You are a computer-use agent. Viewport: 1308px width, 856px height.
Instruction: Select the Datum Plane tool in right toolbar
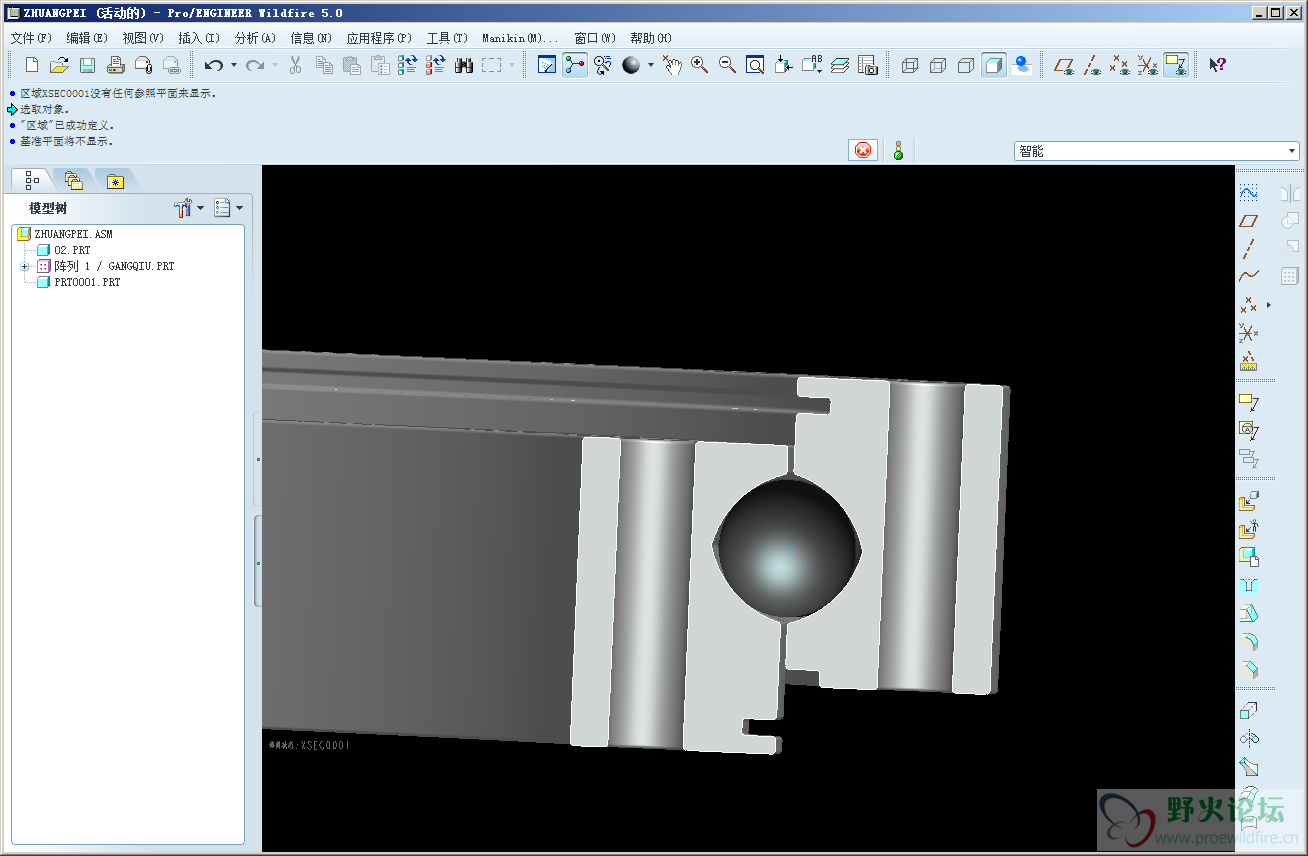point(1248,220)
